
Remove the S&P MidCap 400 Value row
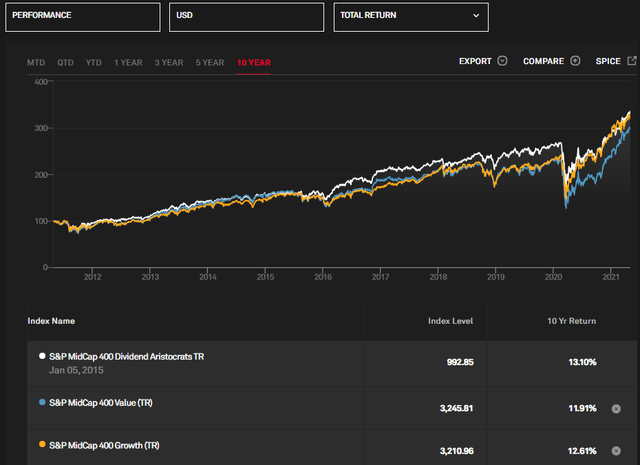click(x=616, y=409)
